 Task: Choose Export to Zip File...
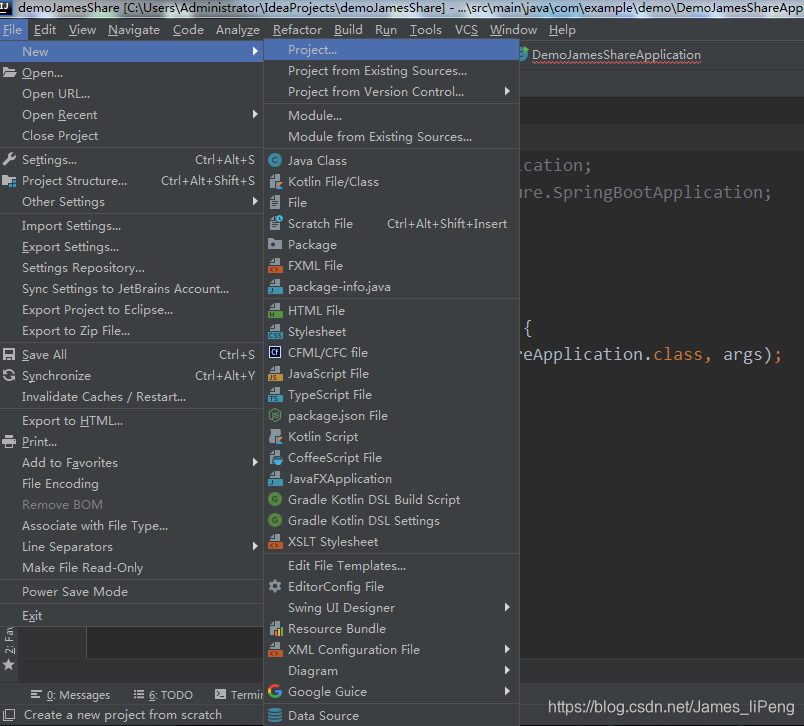point(131,331)
